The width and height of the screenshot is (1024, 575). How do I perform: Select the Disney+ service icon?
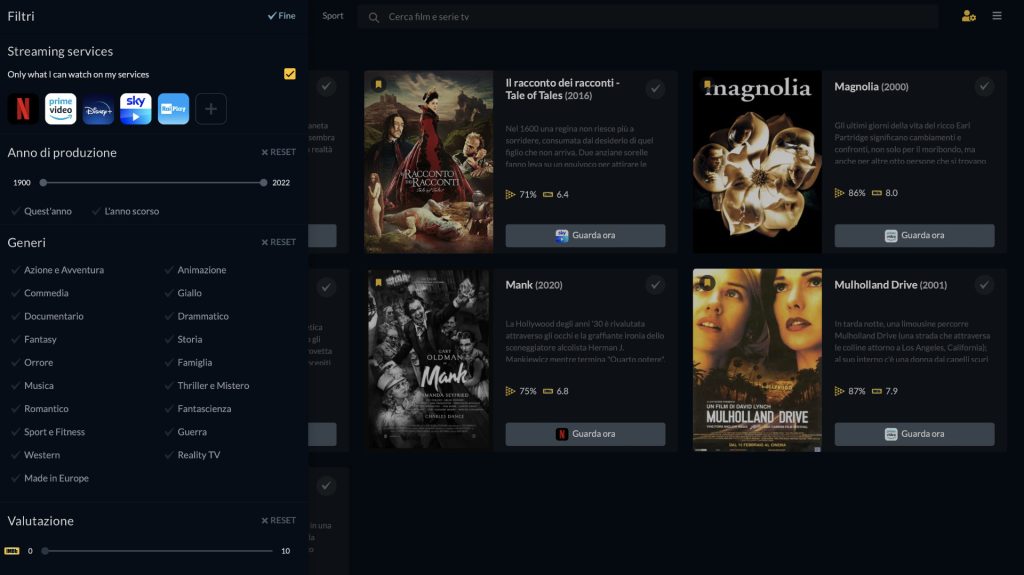coord(98,108)
